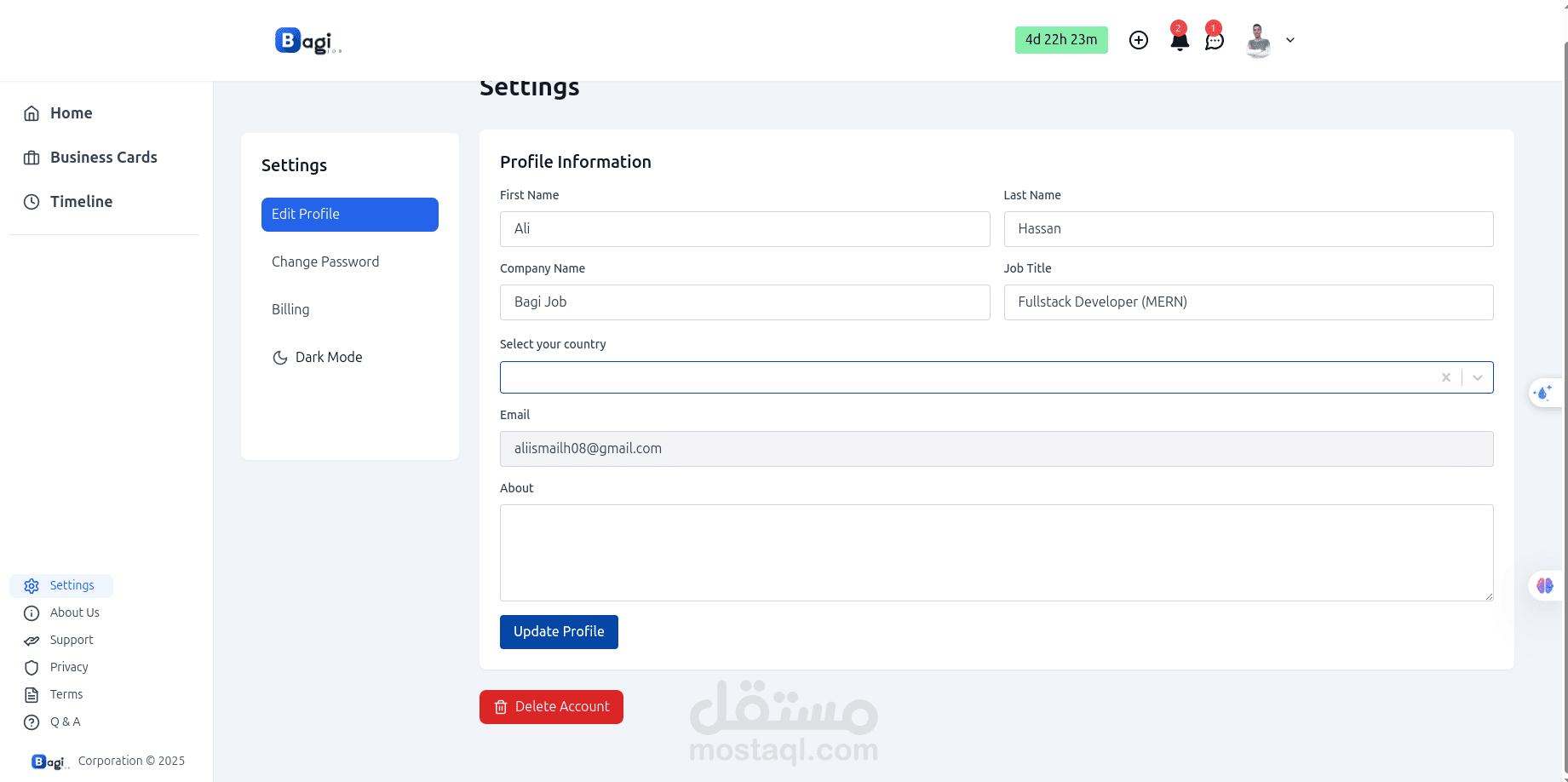Click the Delete Account button
This screenshot has height=782, width=1568.
551,707
